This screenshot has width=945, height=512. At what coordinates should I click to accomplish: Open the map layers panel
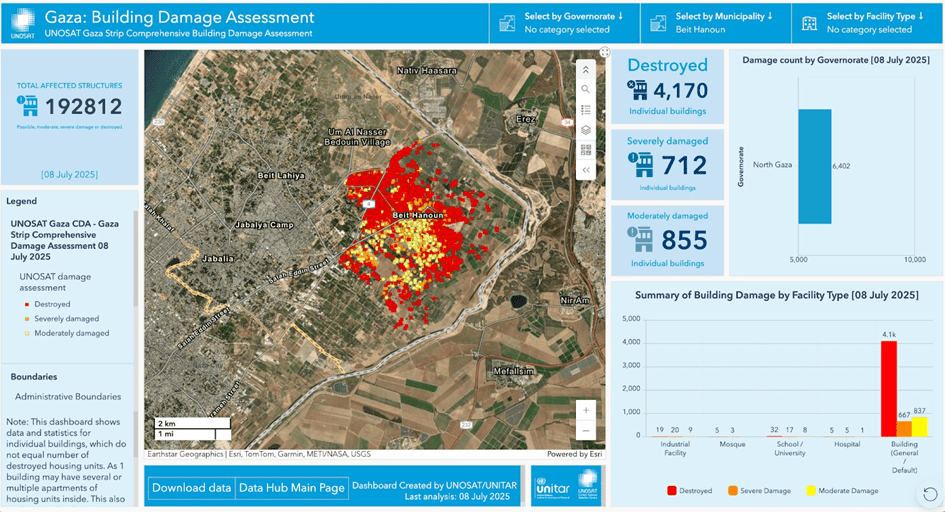click(x=586, y=130)
